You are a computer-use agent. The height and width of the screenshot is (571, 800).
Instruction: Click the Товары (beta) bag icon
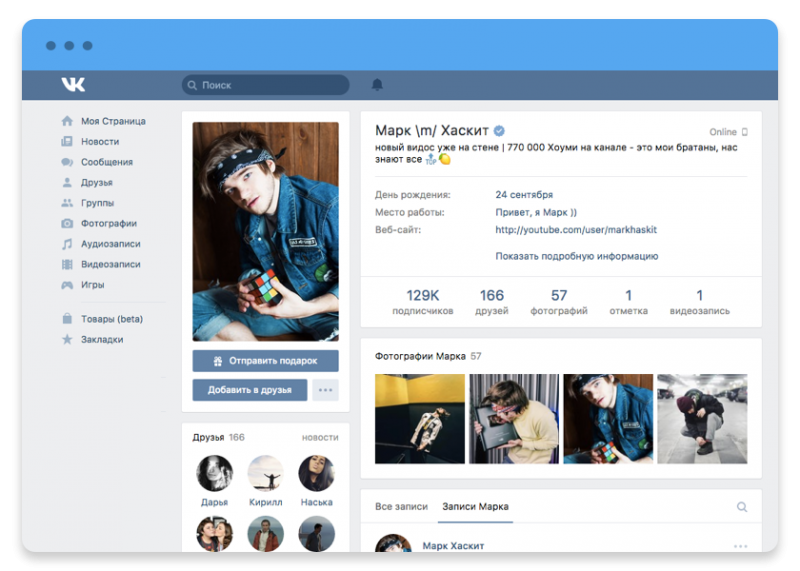tap(67, 318)
